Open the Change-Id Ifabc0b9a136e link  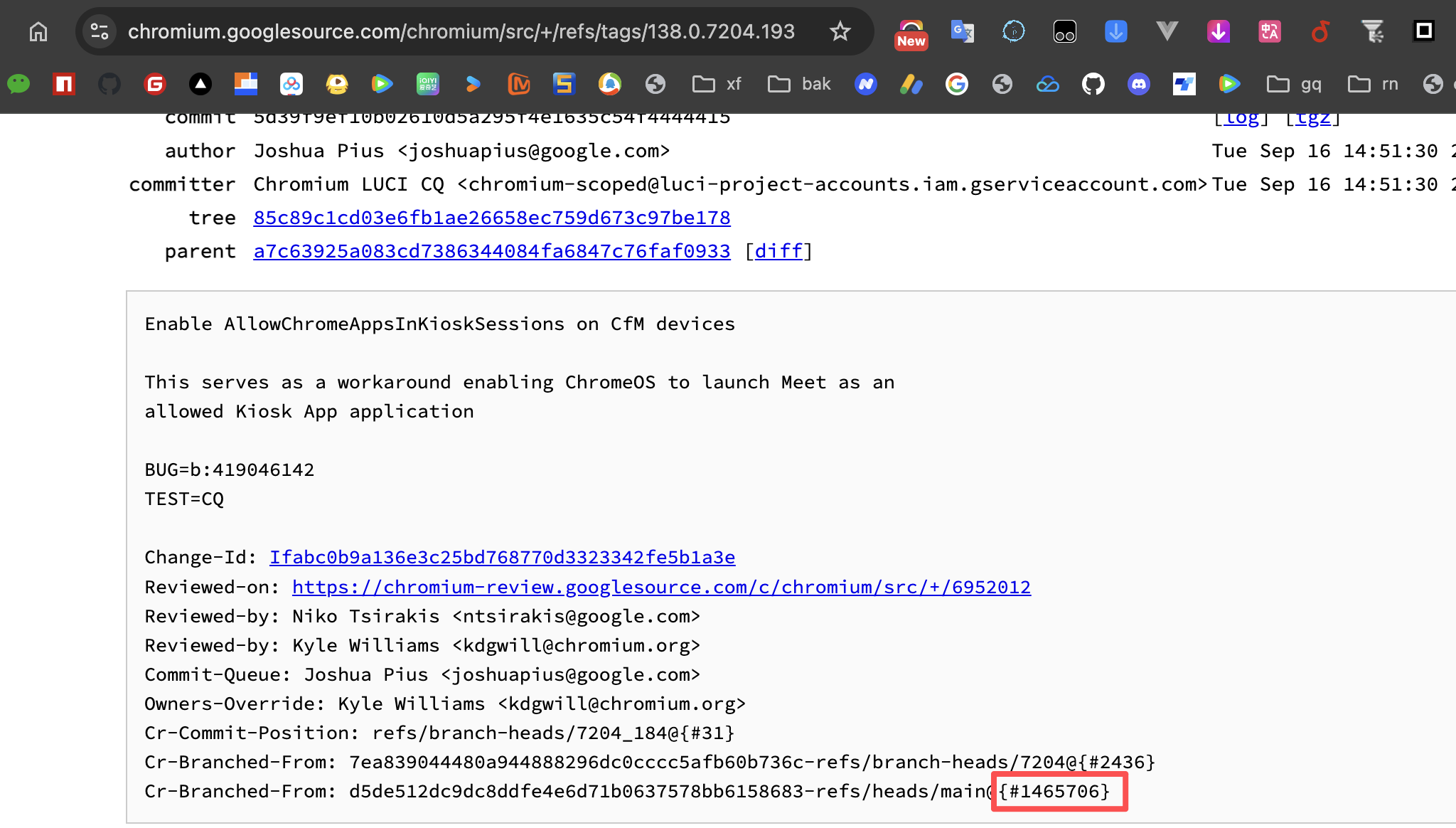point(503,557)
